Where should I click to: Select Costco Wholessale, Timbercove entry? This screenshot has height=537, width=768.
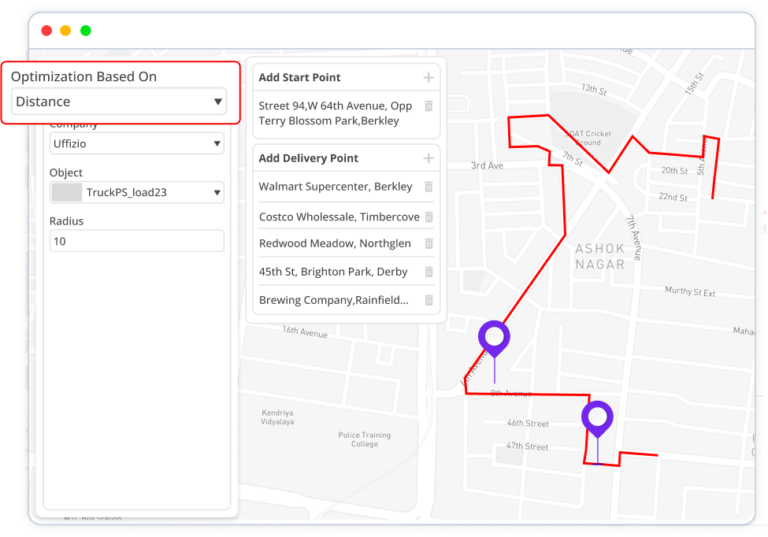339,217
